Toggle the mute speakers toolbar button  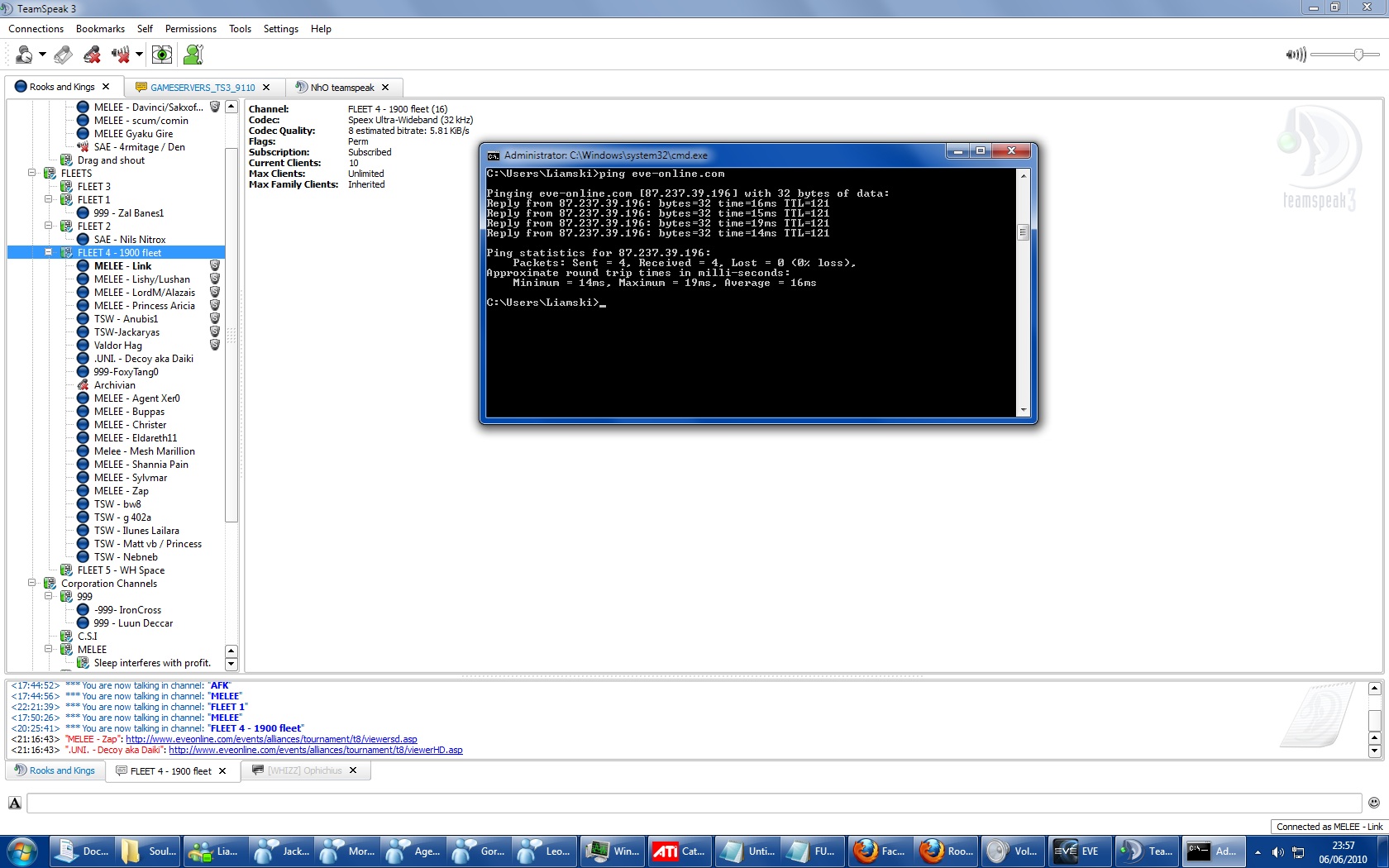(121, 55)
